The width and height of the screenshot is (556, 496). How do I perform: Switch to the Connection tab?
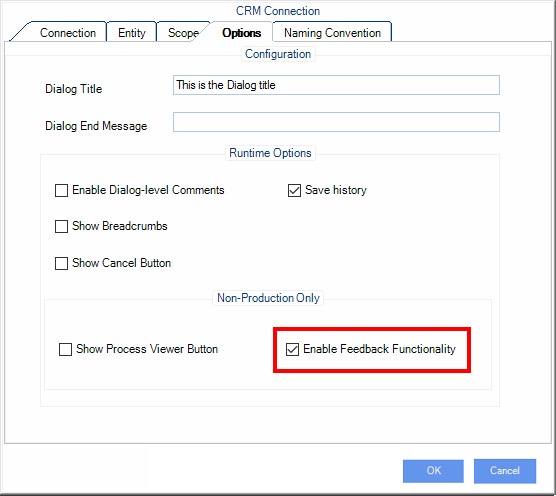(x=67, y=33)
